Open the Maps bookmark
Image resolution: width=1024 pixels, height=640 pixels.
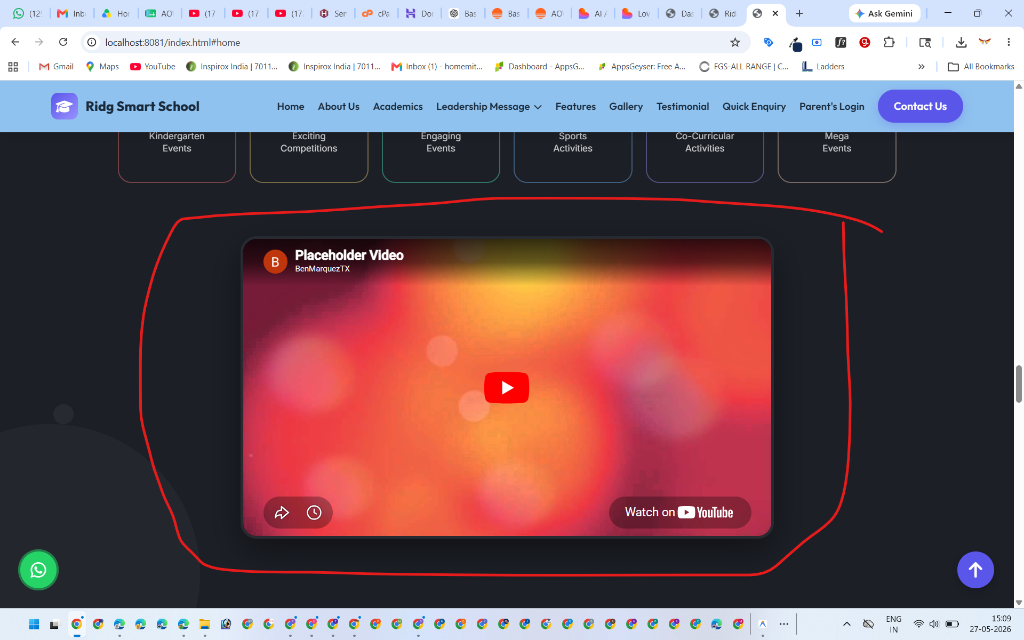point(102,67)
